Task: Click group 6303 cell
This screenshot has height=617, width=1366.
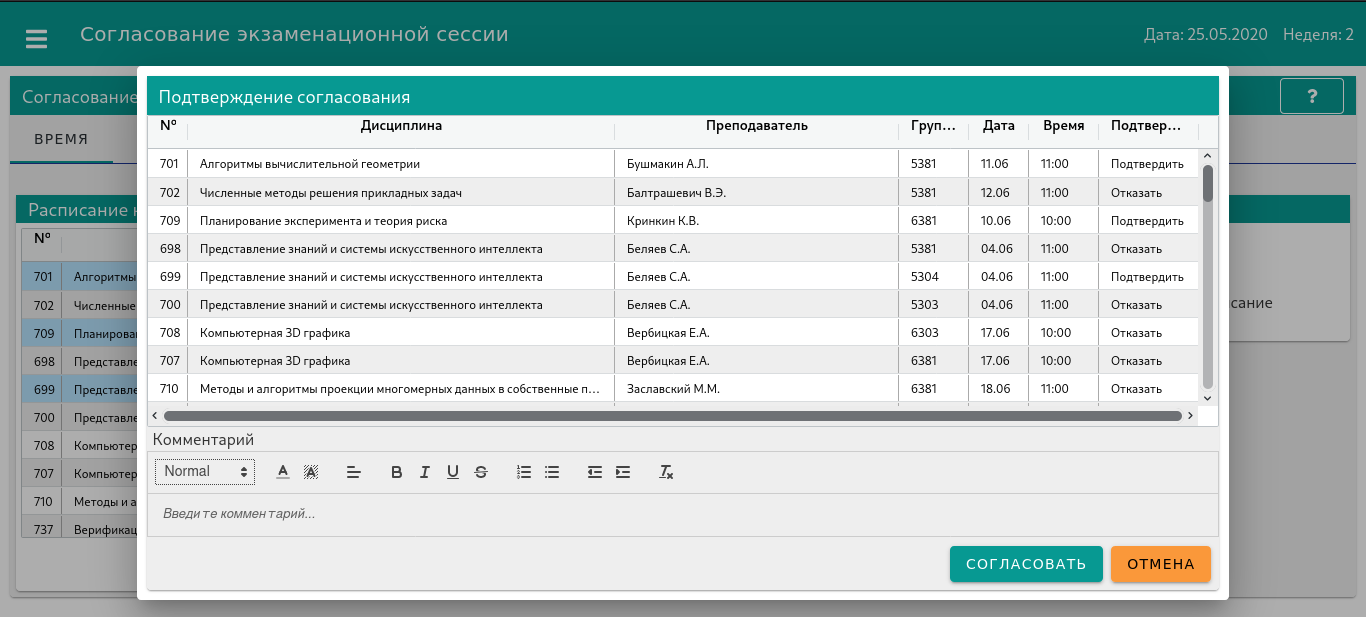Action: point(934,332)
